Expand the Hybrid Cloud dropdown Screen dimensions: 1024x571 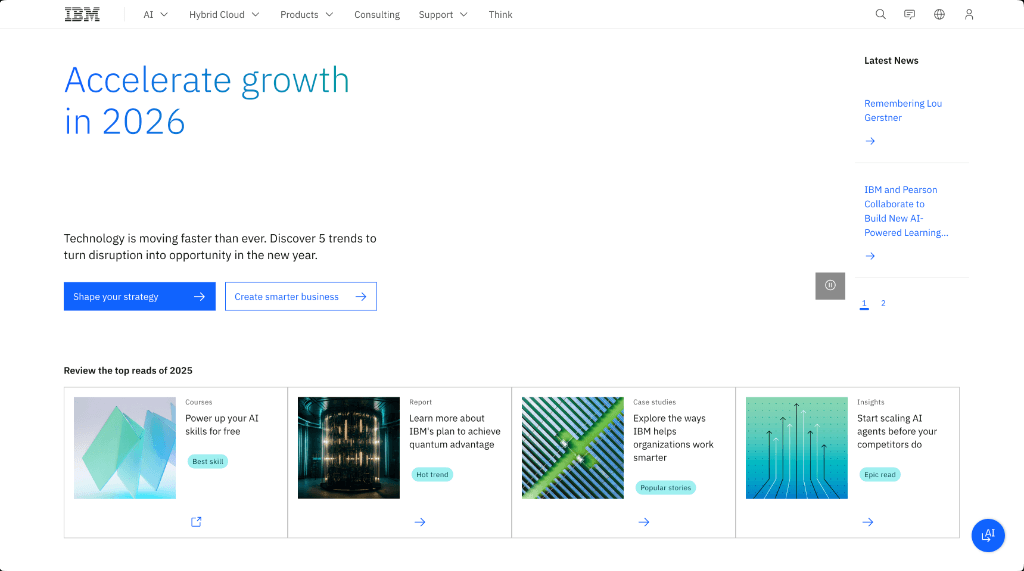point(224,14)
